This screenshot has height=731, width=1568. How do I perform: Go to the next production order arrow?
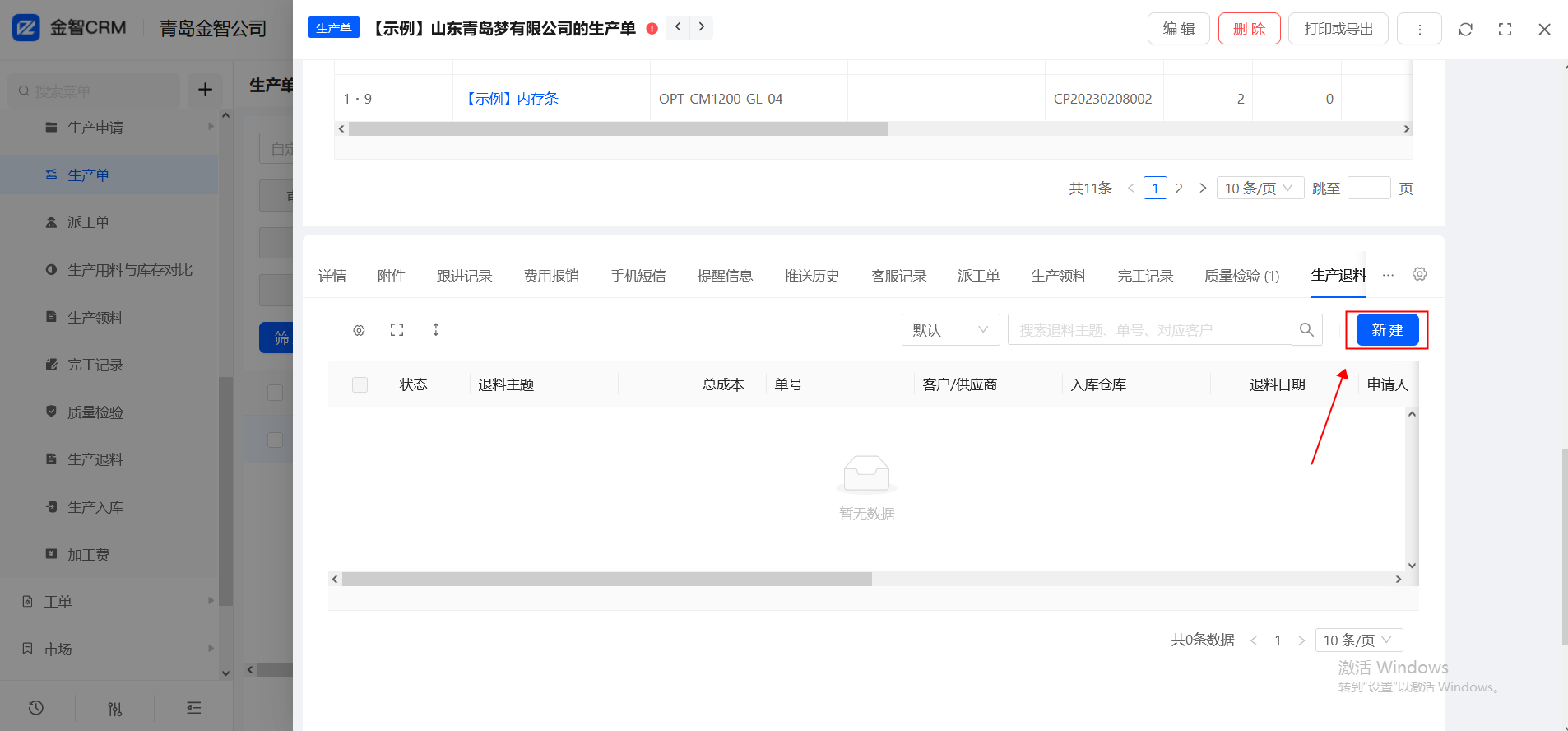(x=701, y=27)
